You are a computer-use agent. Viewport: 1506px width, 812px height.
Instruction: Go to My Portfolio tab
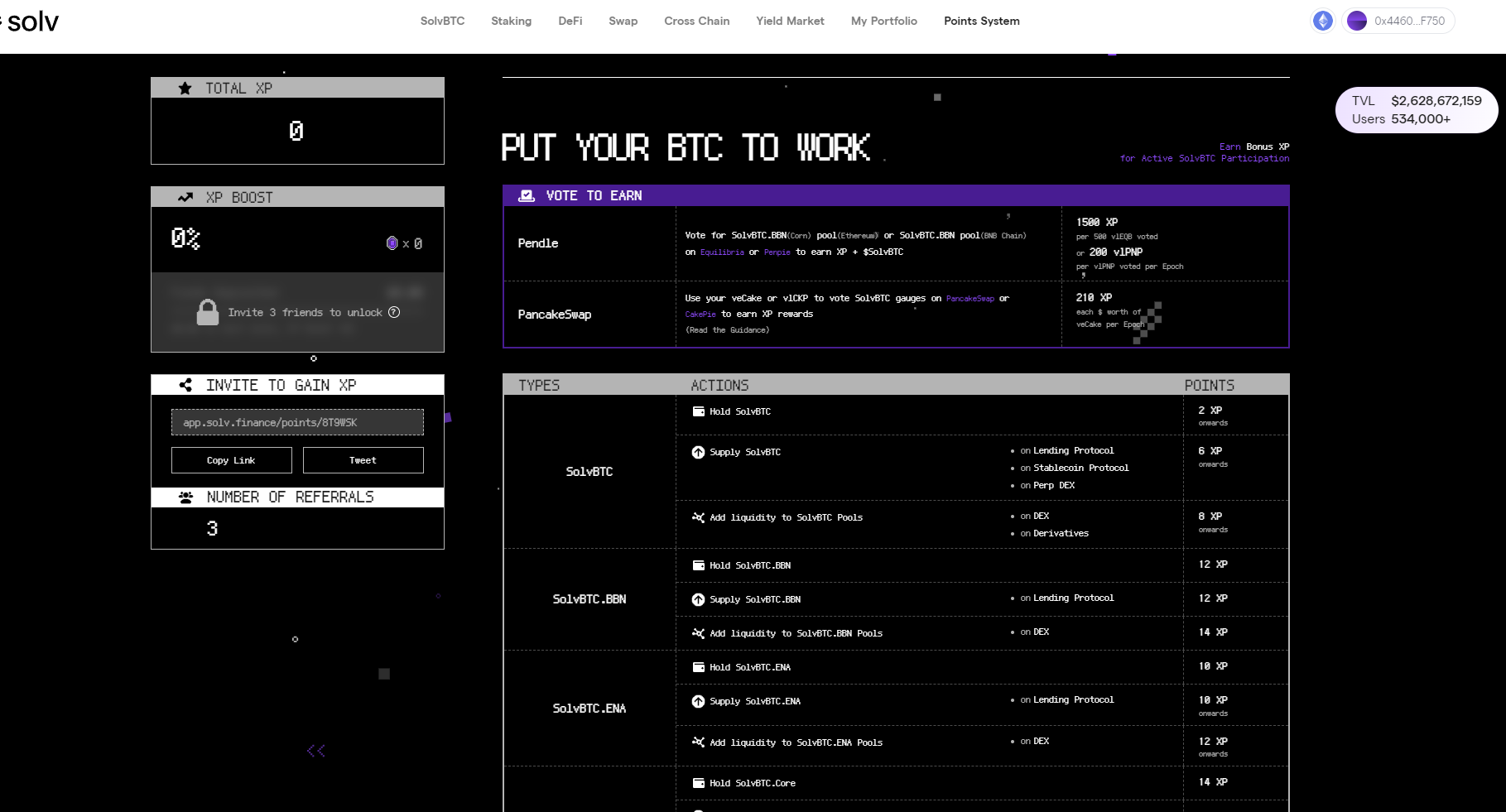click(883, 21)
